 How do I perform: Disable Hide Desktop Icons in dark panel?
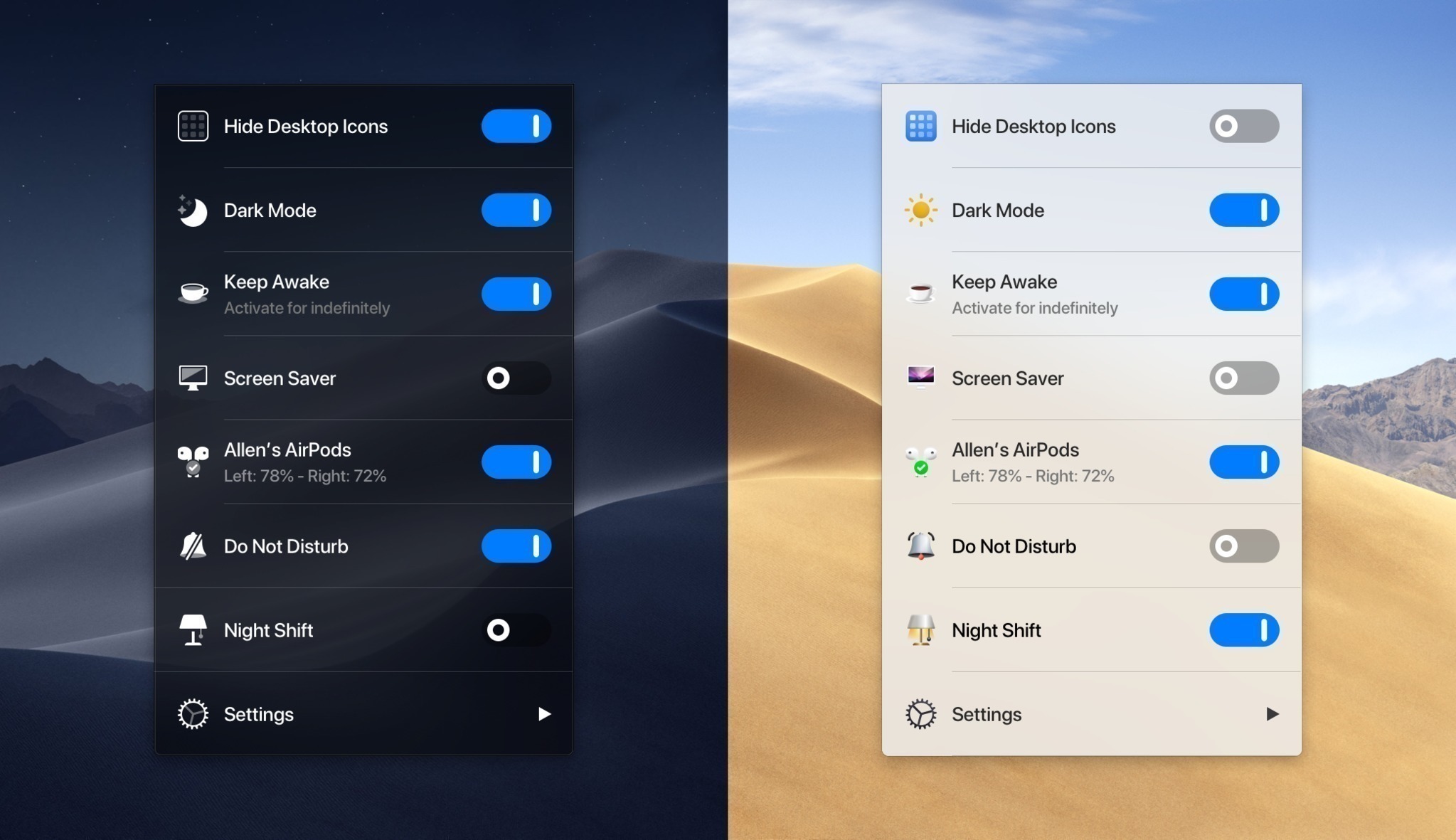[x=516, y=127]
